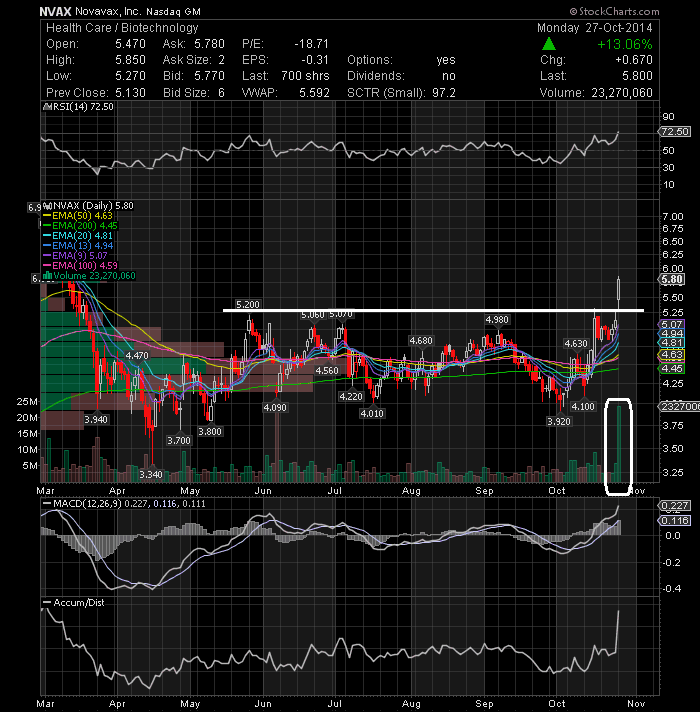Click the Ask 5.780 value

point(209,44)
